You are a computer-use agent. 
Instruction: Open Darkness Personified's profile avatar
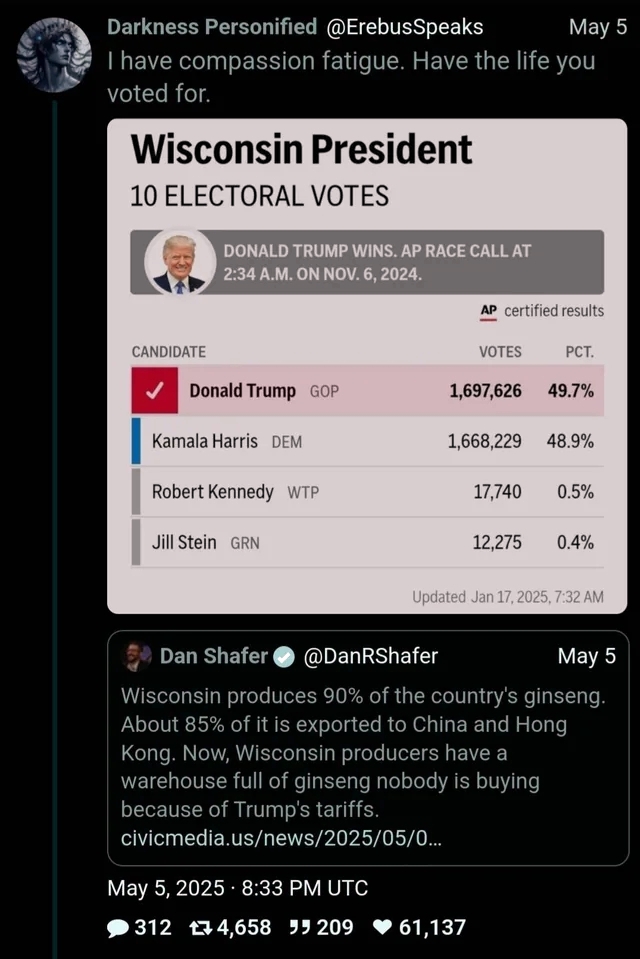(x=54, y=55)
